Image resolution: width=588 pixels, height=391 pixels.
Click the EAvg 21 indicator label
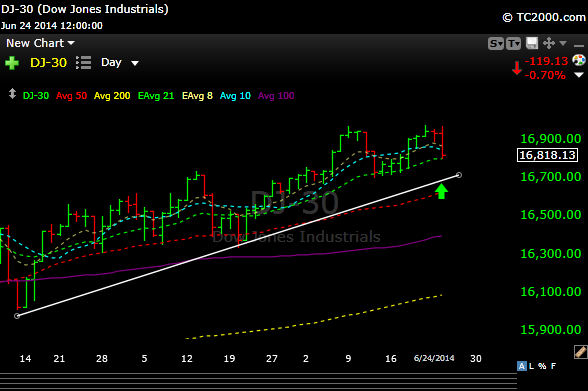point(156,96)
